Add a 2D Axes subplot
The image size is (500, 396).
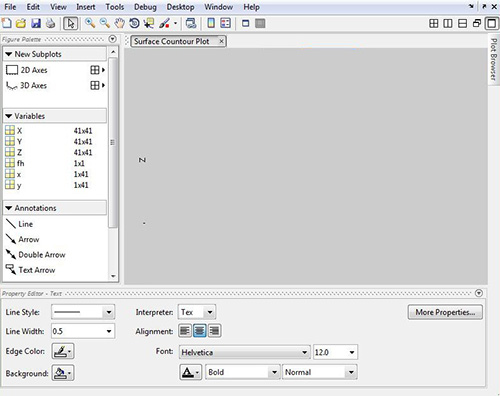click(x=27, y=70)
